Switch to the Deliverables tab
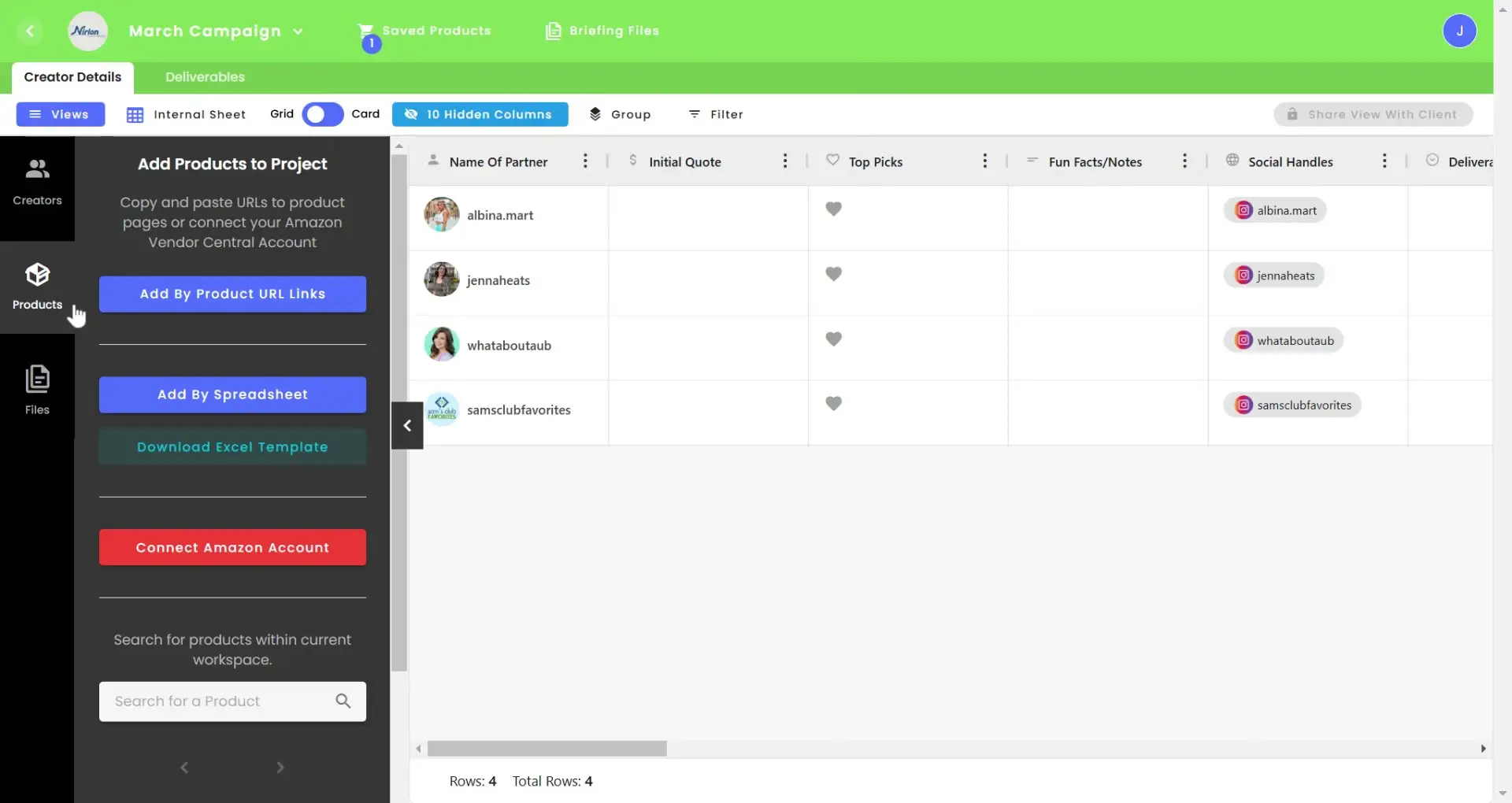This screenshot has height=803, width=1512. [204, 76]
